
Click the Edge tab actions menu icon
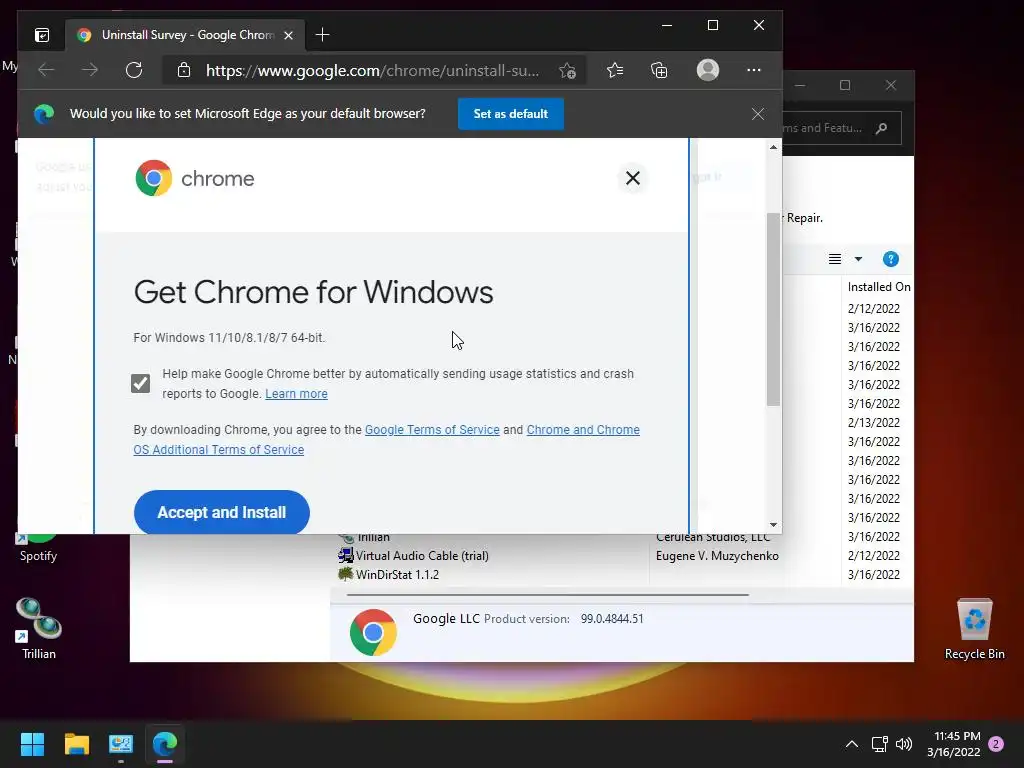click(x=42, y=35)
